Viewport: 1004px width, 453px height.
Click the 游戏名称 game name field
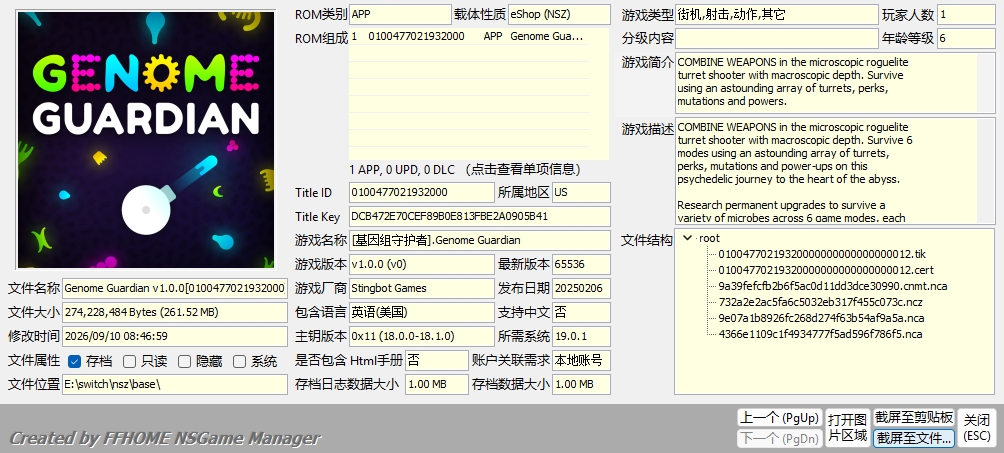(480, 240)
